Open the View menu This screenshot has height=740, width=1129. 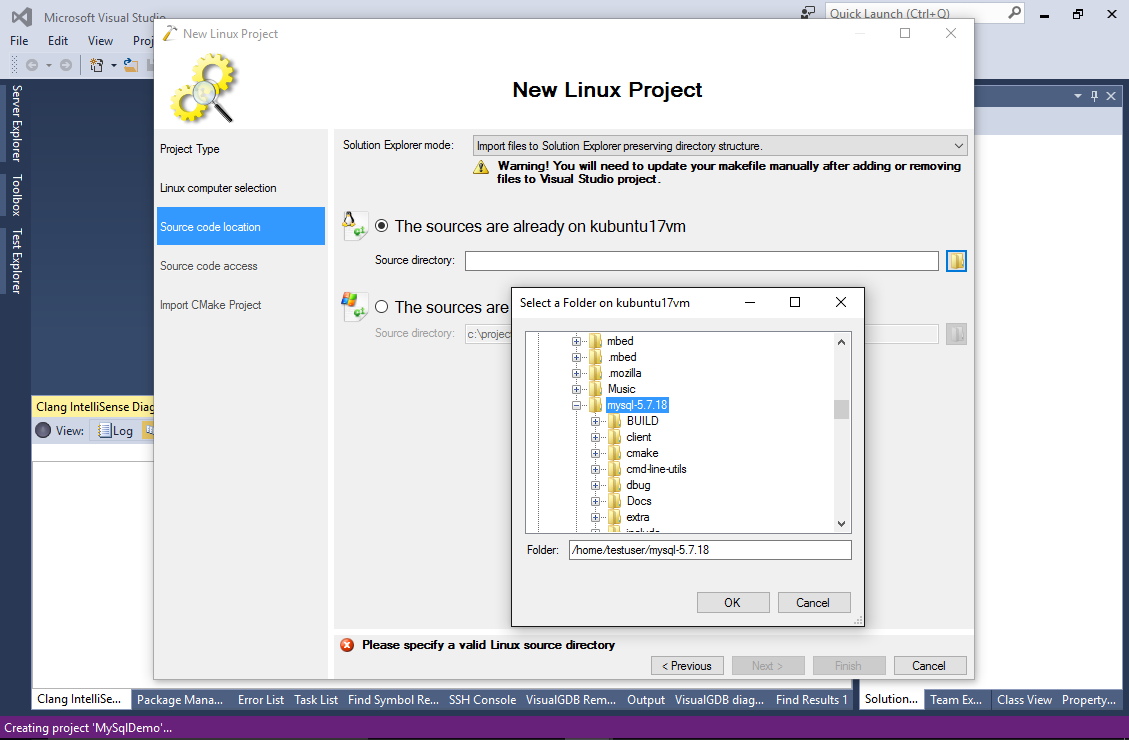click(x=100, y=40)
